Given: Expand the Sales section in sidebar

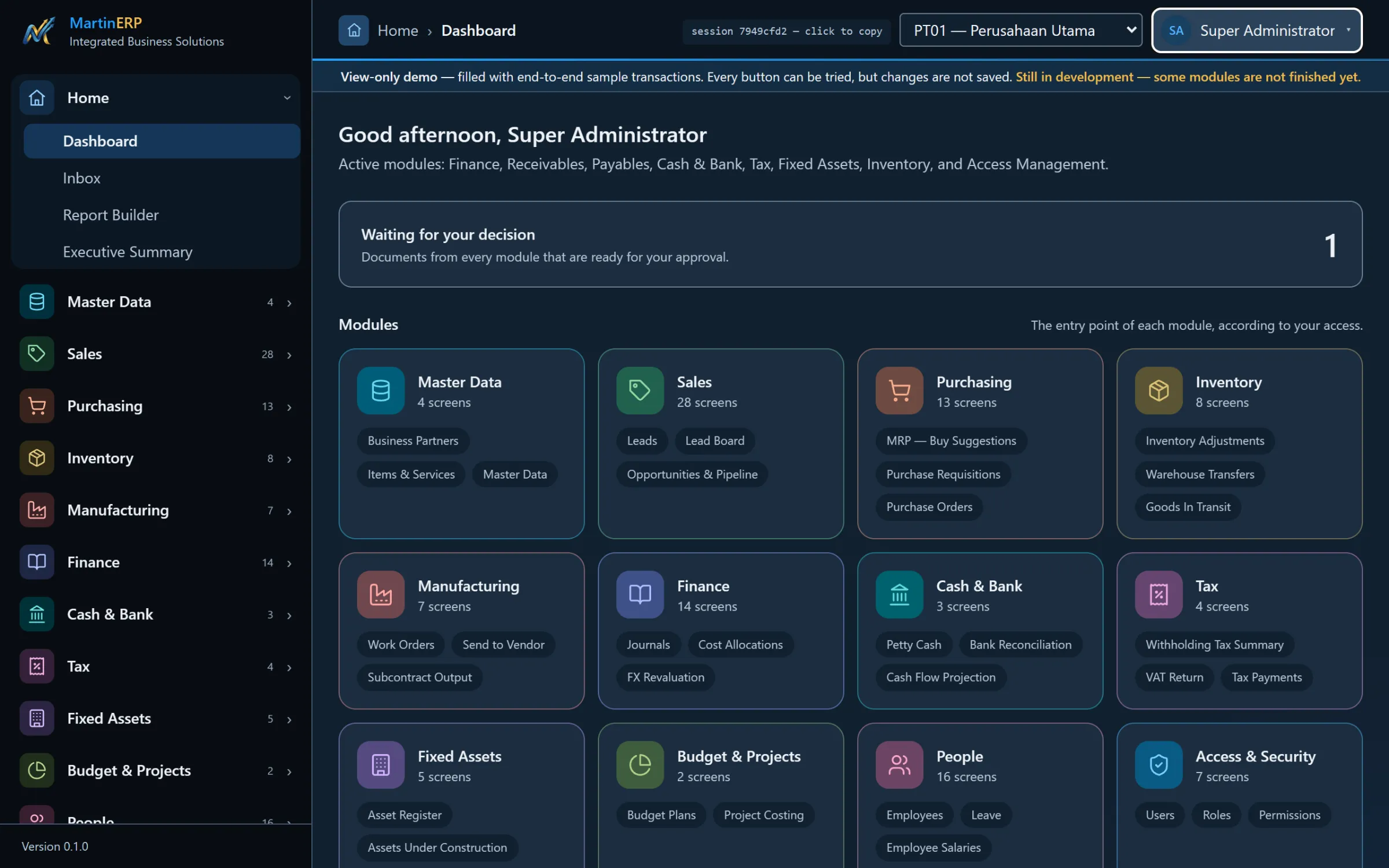Looking at the screenshot, I should point(156,354).
